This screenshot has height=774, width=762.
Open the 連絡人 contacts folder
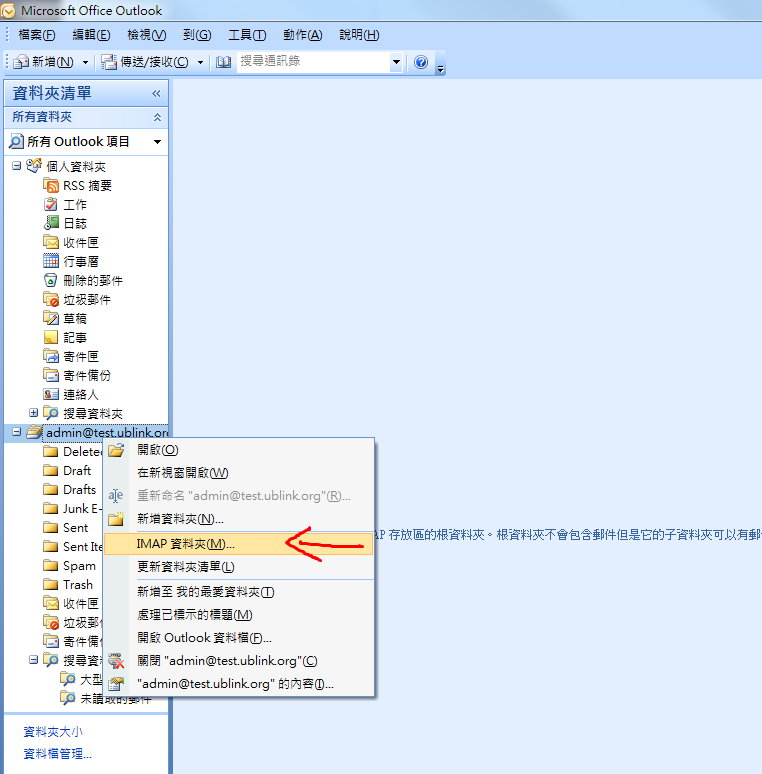(80, 394)
